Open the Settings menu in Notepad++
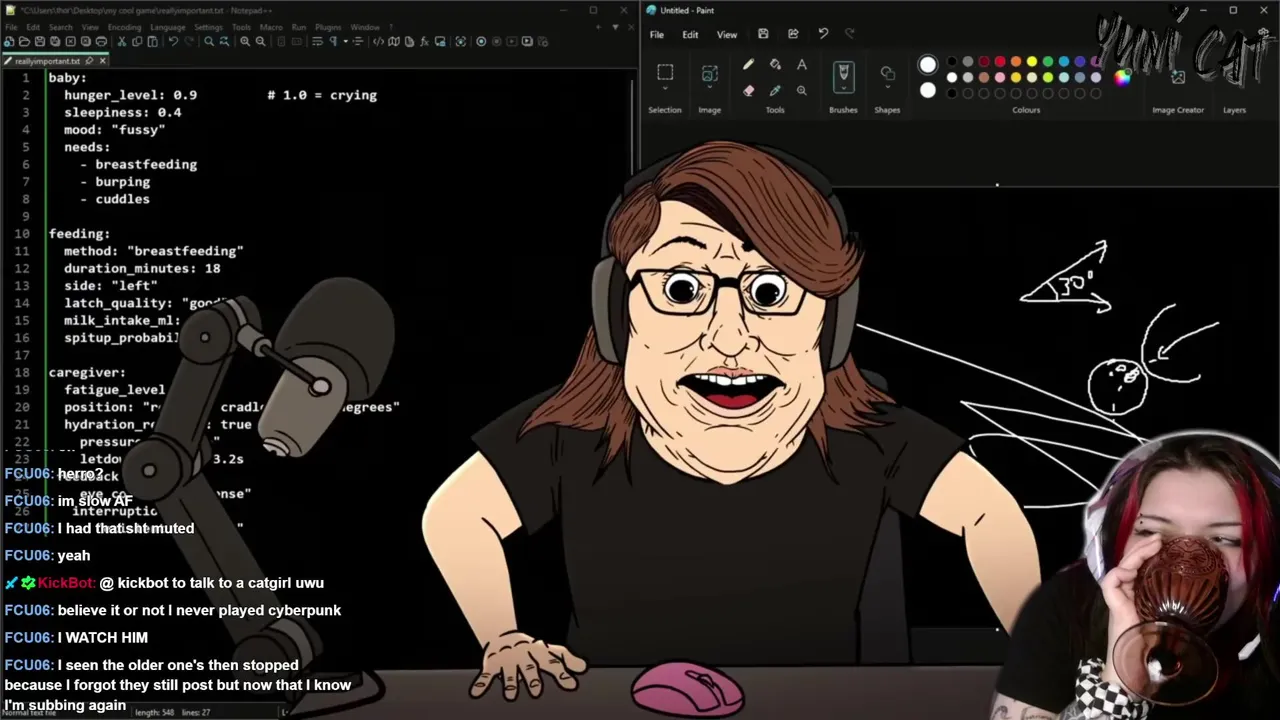The width and height of the screenshot is (1280, 720). pos(208,27)
